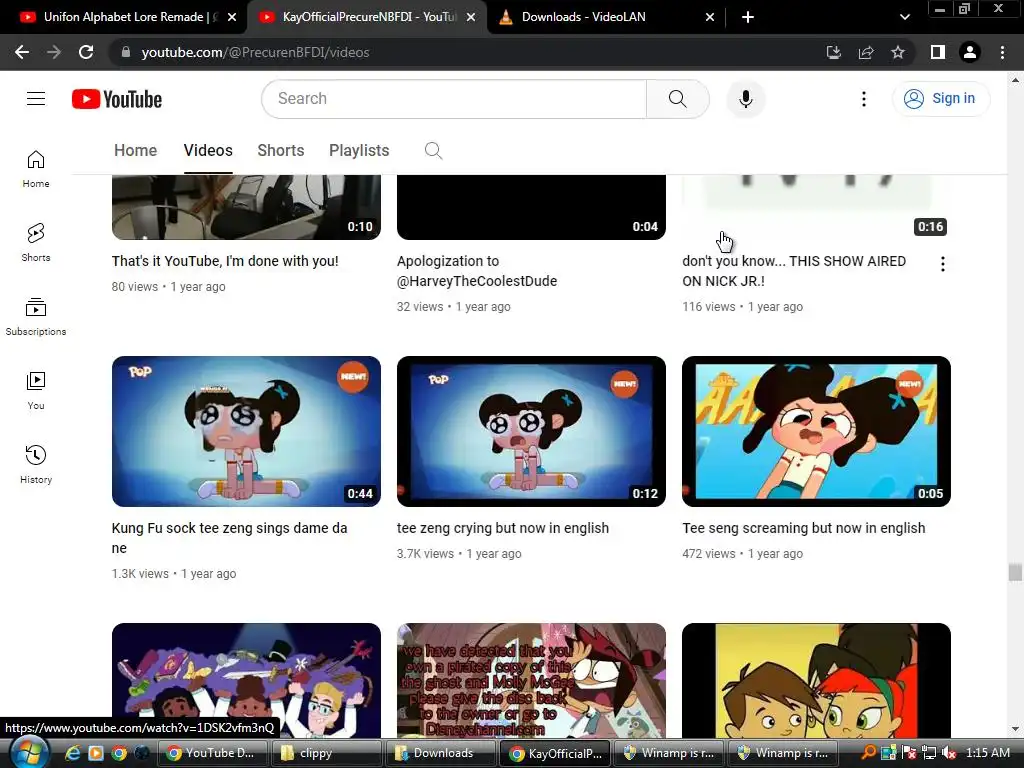The image size is (1024, 768).
Task: Open the Downloads taskbar folder
Action: [440, 753]
